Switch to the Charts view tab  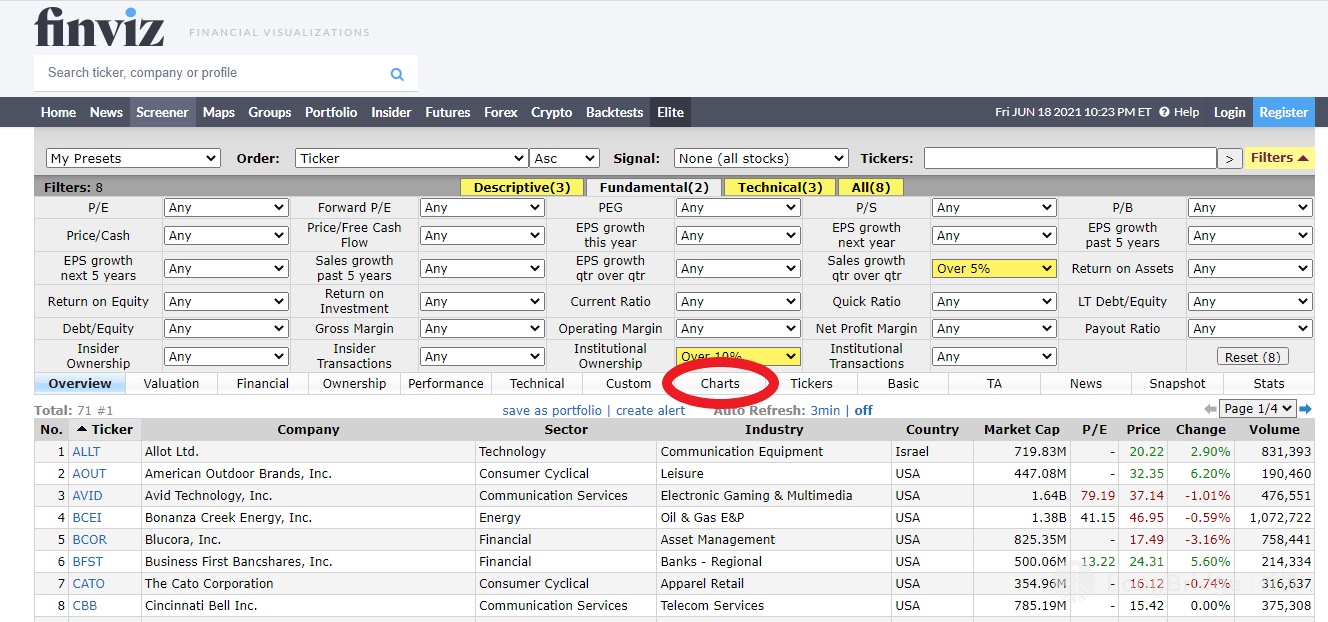pyautogui.click(x=720, y=383)
